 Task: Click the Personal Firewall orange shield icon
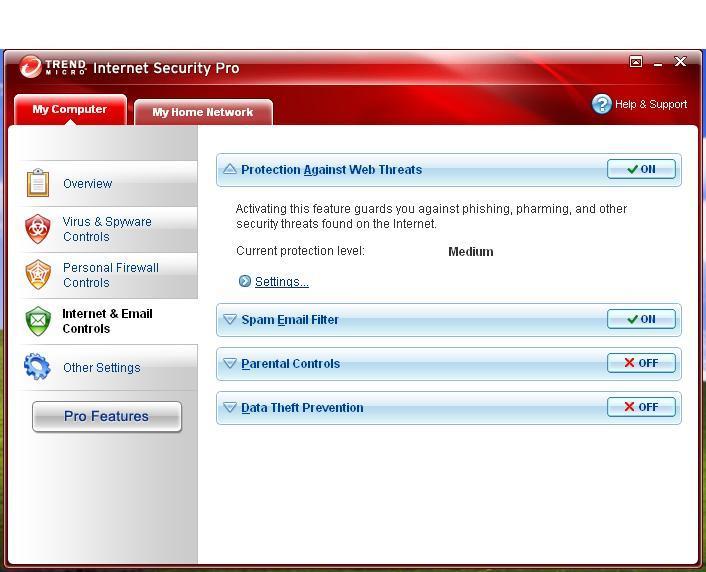point(38,275)
